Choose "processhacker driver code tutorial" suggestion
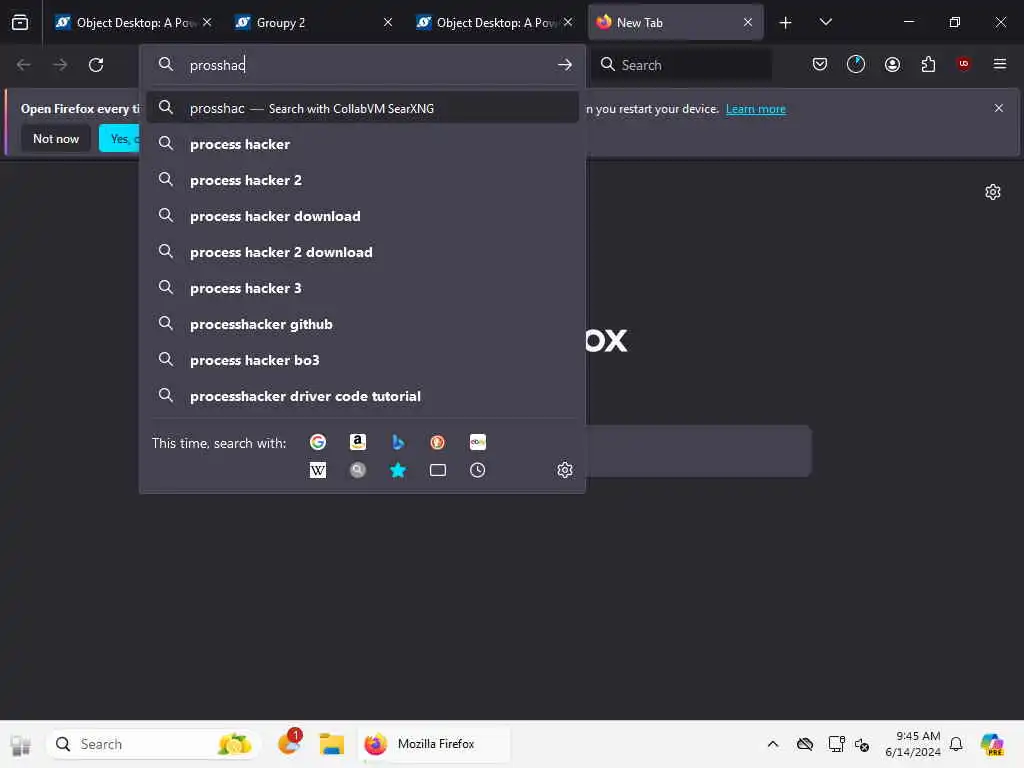Screen dimensions: 1024x768 [362, 396]
